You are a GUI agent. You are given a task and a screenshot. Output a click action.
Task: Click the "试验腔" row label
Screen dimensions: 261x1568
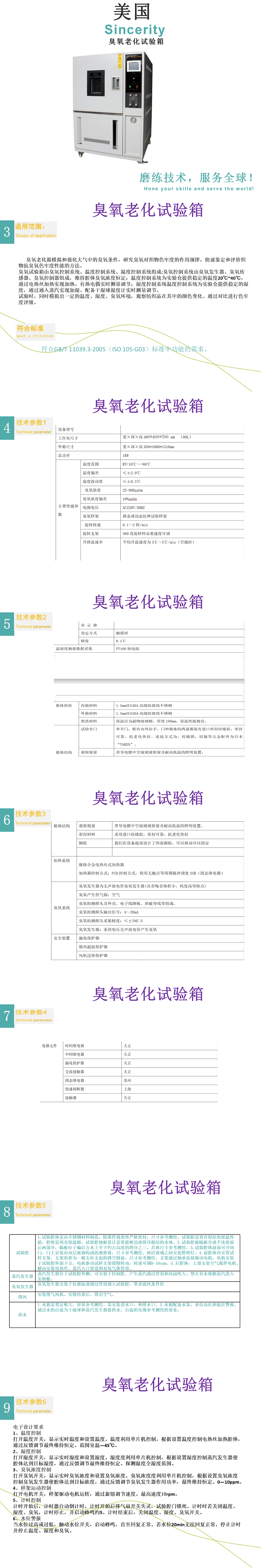(23, 1253)
